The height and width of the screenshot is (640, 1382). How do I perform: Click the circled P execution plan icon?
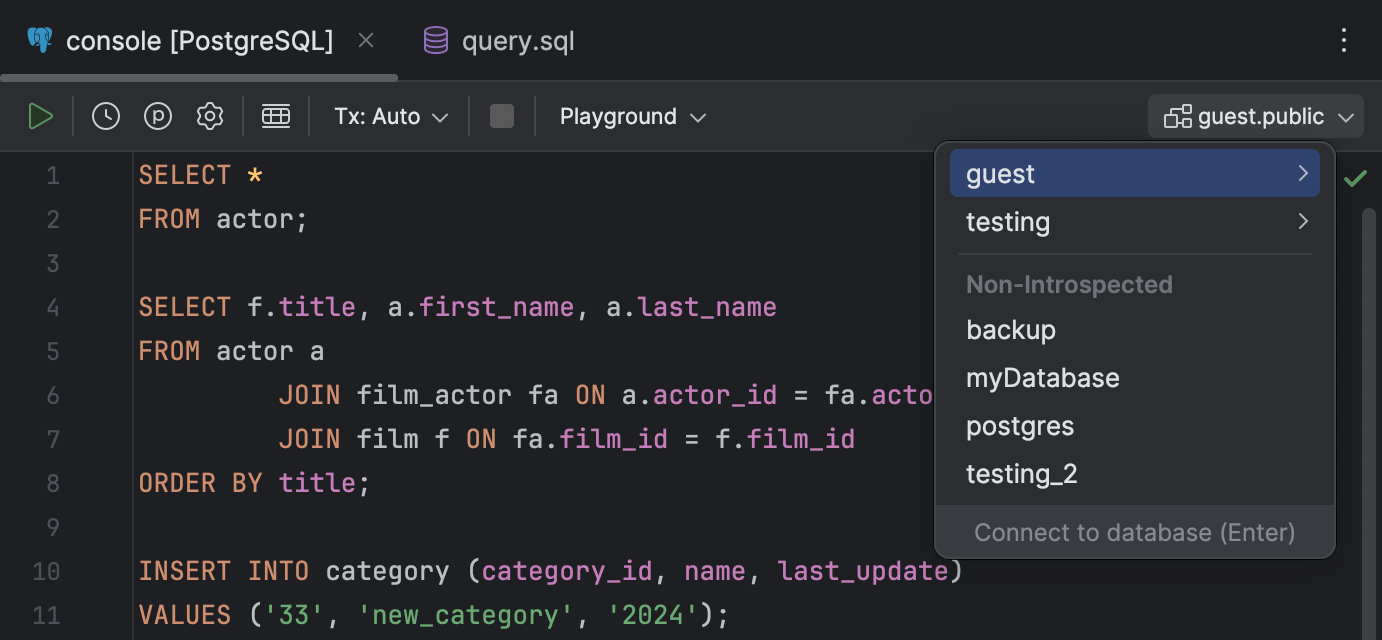157,115
